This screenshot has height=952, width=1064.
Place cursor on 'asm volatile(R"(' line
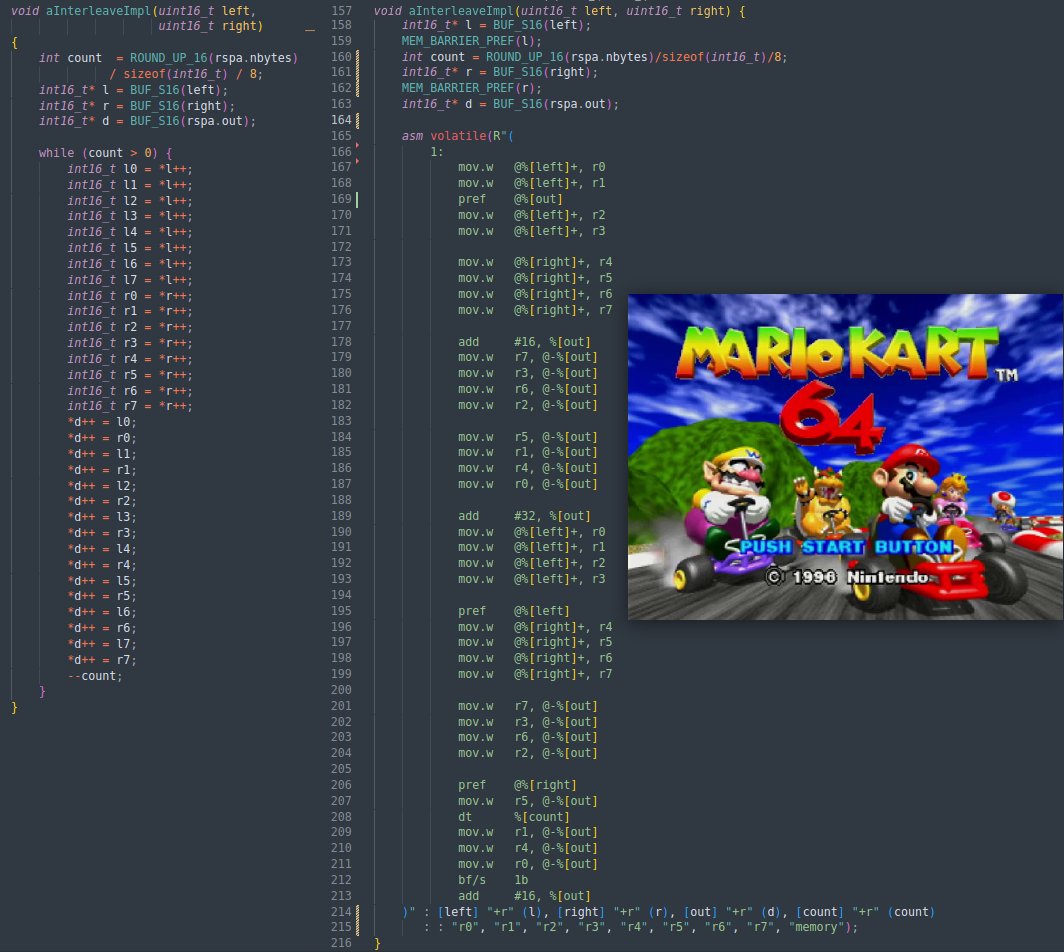pyautogui.click(x=457, y=136)
